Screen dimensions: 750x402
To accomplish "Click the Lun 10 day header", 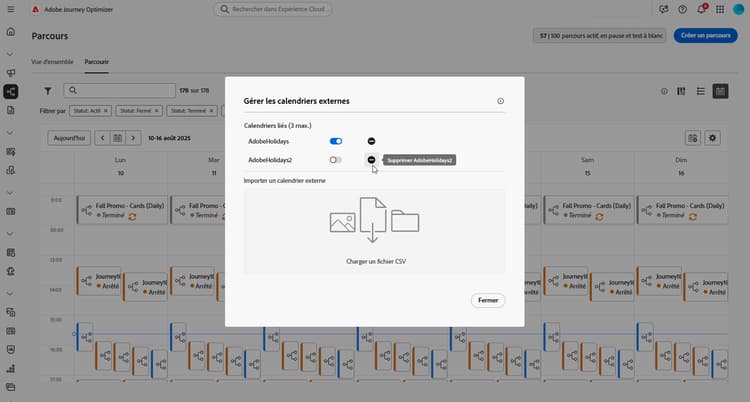I will (x=121, y=167).
